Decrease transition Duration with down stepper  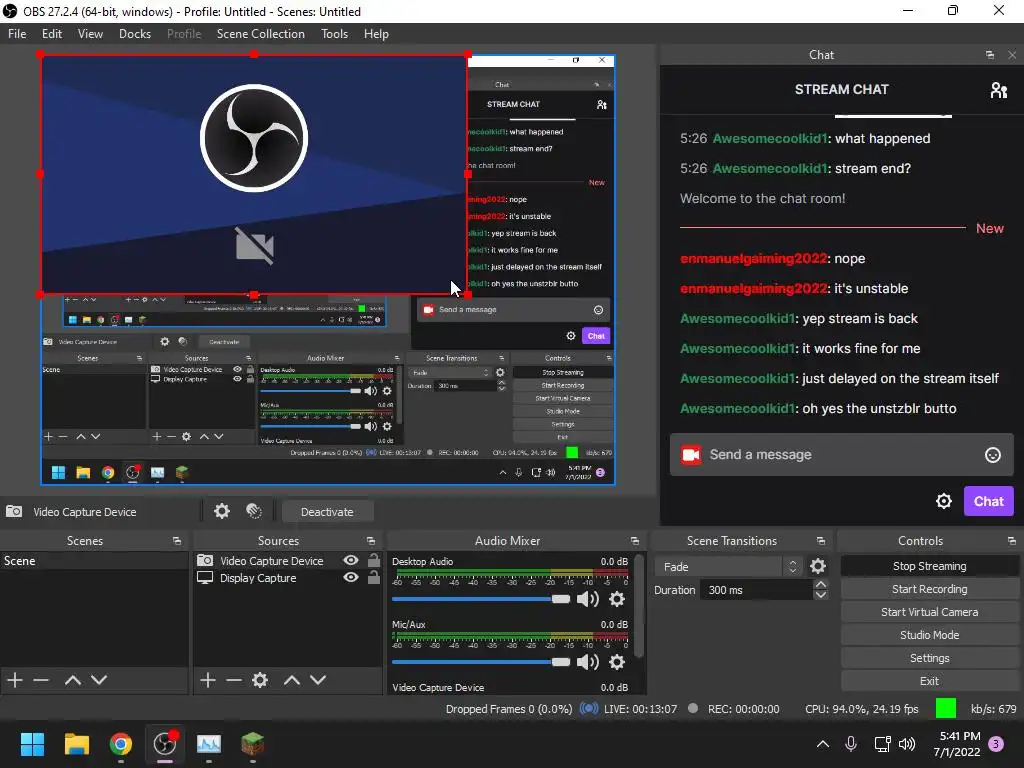click(x=821, y=595)
